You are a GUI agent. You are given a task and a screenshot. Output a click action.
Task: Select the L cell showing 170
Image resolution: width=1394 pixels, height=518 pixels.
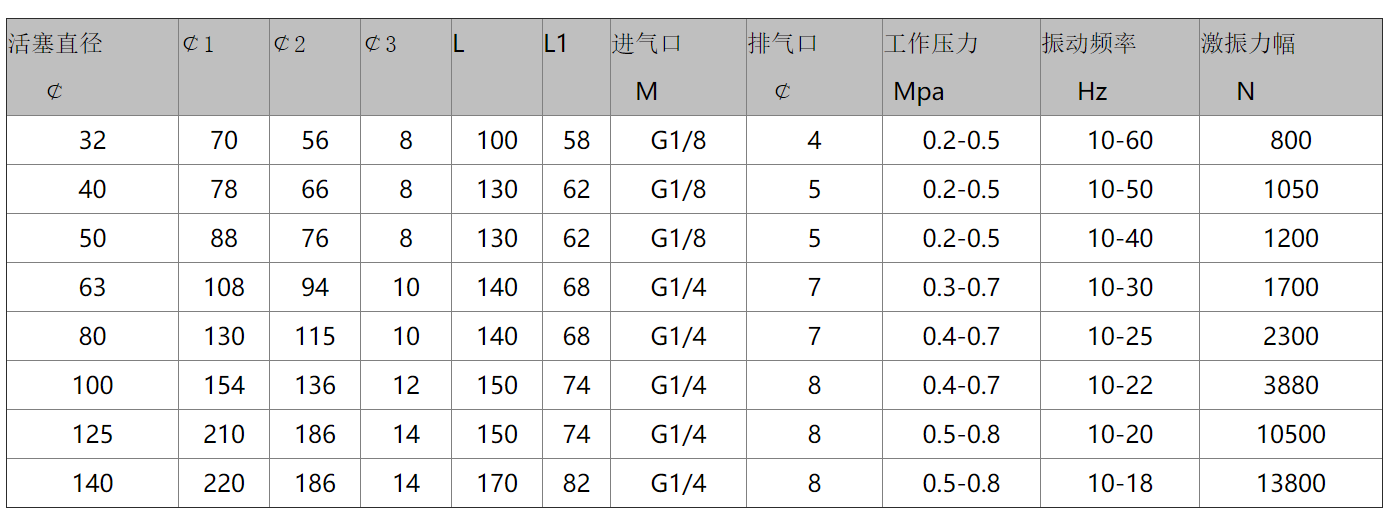click(x=497, y=484)
